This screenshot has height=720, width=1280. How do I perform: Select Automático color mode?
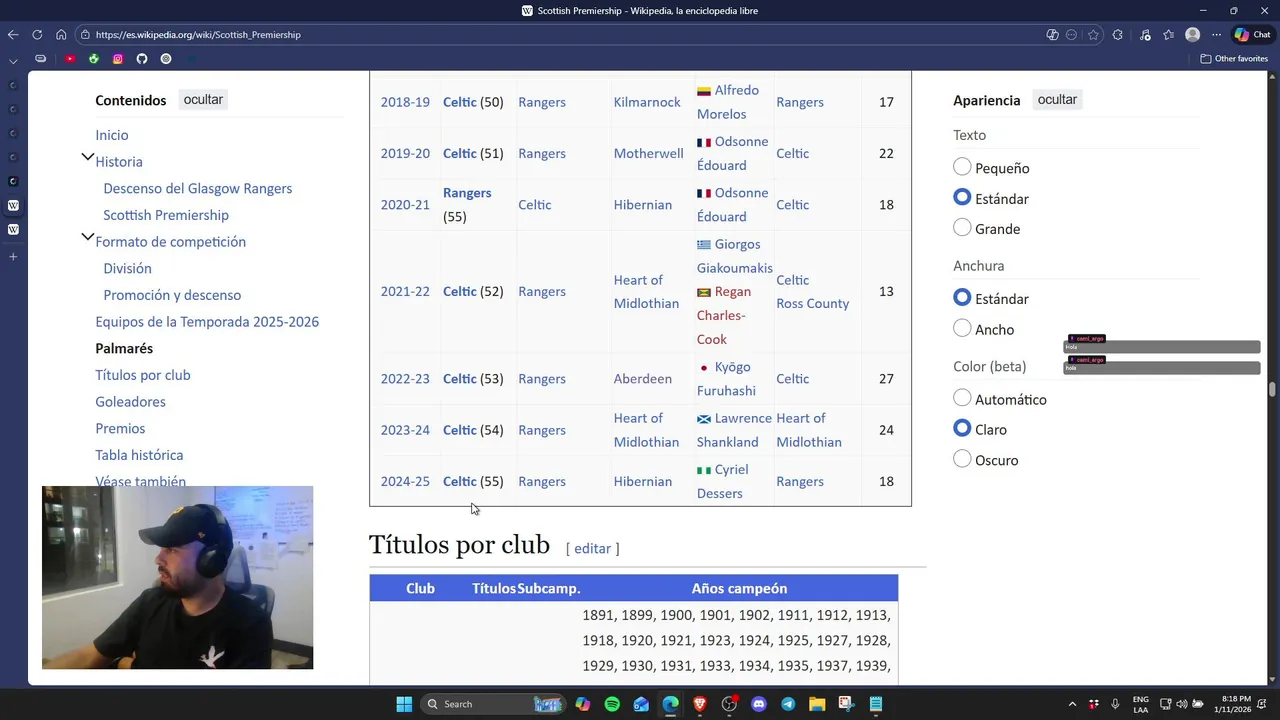click(962, 398)
